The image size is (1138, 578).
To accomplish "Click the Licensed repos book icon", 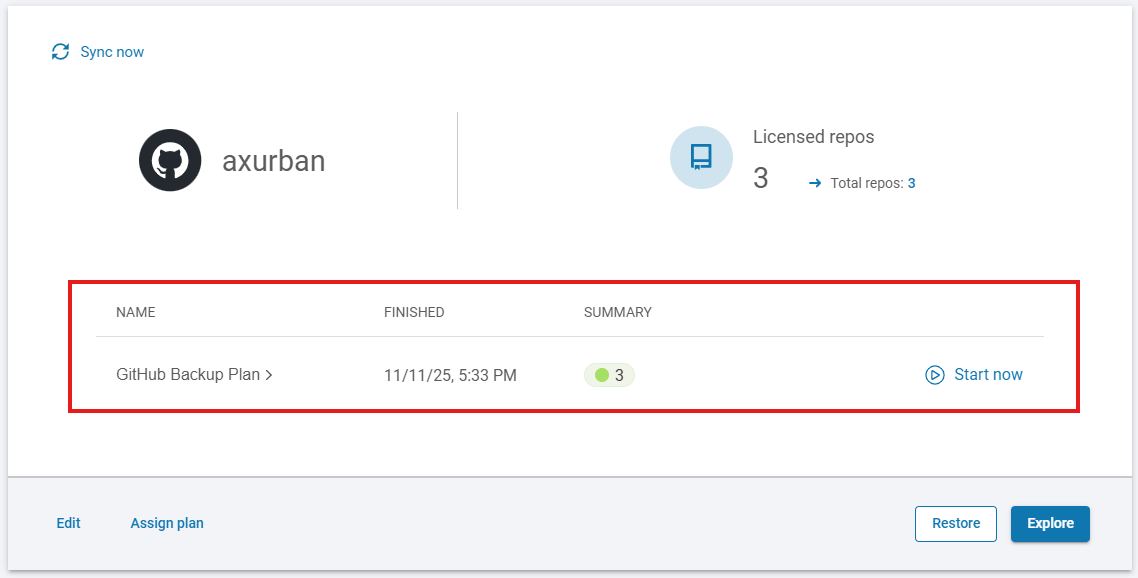I will [x=701, y=157].
